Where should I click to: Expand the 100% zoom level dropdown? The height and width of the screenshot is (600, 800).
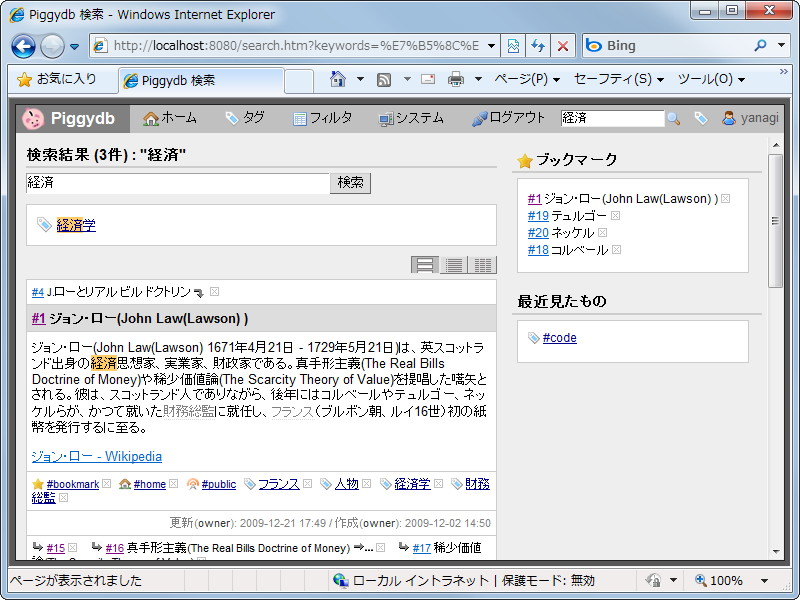point(764,581)
